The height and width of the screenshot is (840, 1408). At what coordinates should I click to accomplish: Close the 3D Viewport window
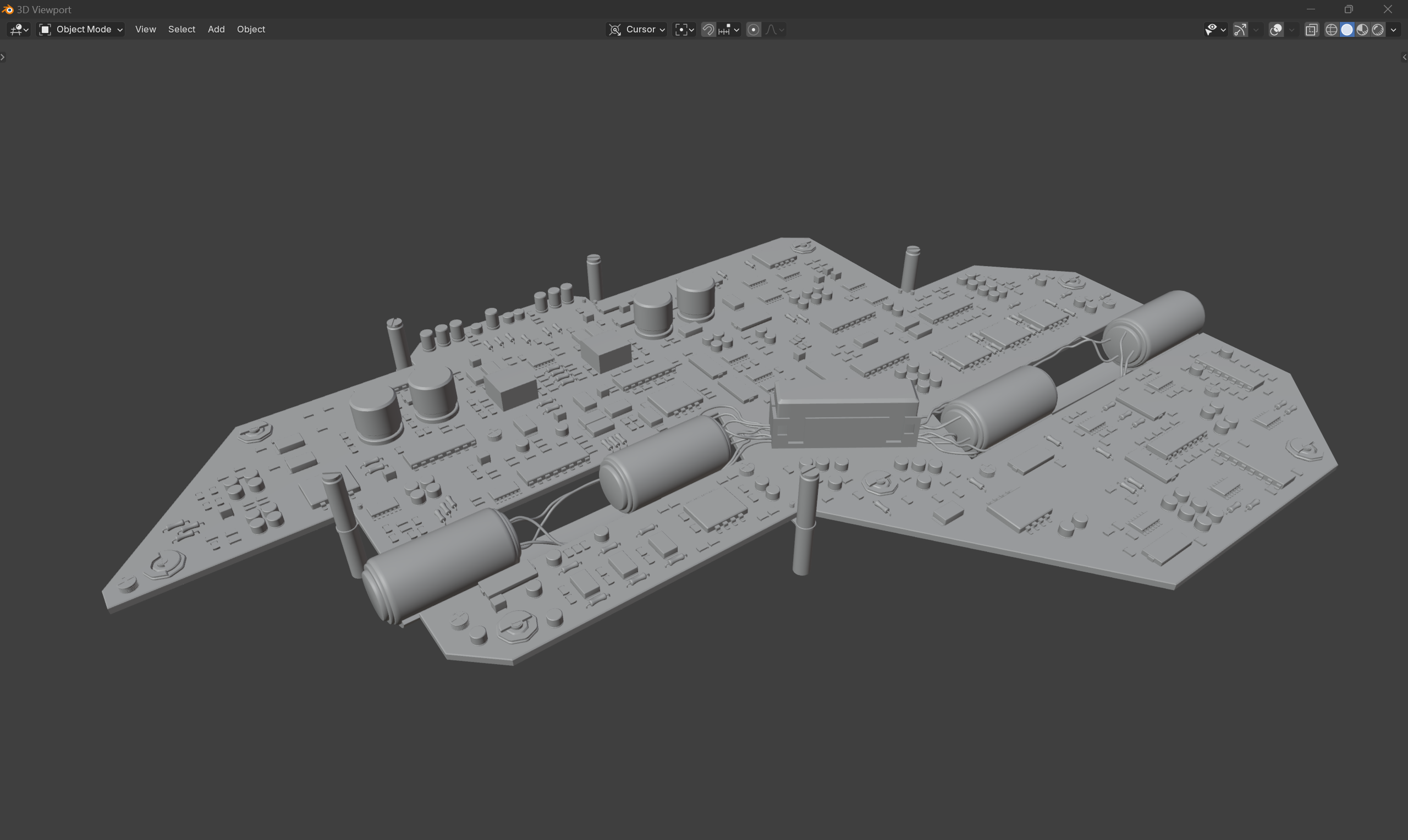click(1388, 9)
